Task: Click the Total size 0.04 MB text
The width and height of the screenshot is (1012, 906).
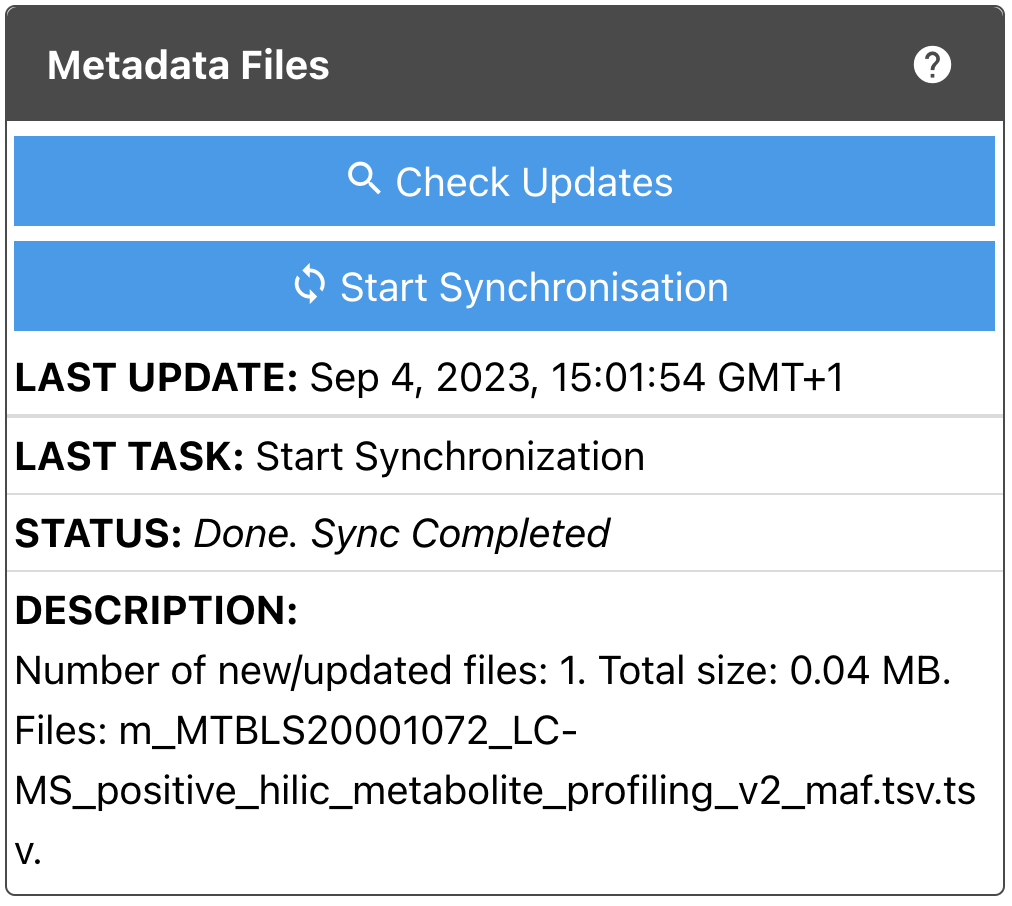Action: pos(775,670)
